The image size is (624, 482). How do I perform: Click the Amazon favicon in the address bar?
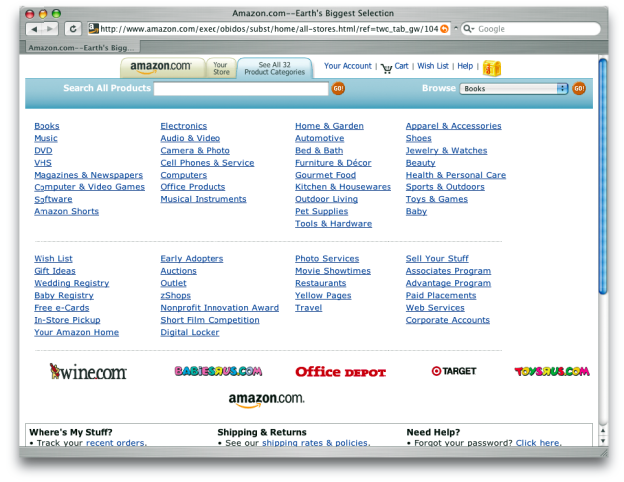pyautogui.click(x=94, y=29)
